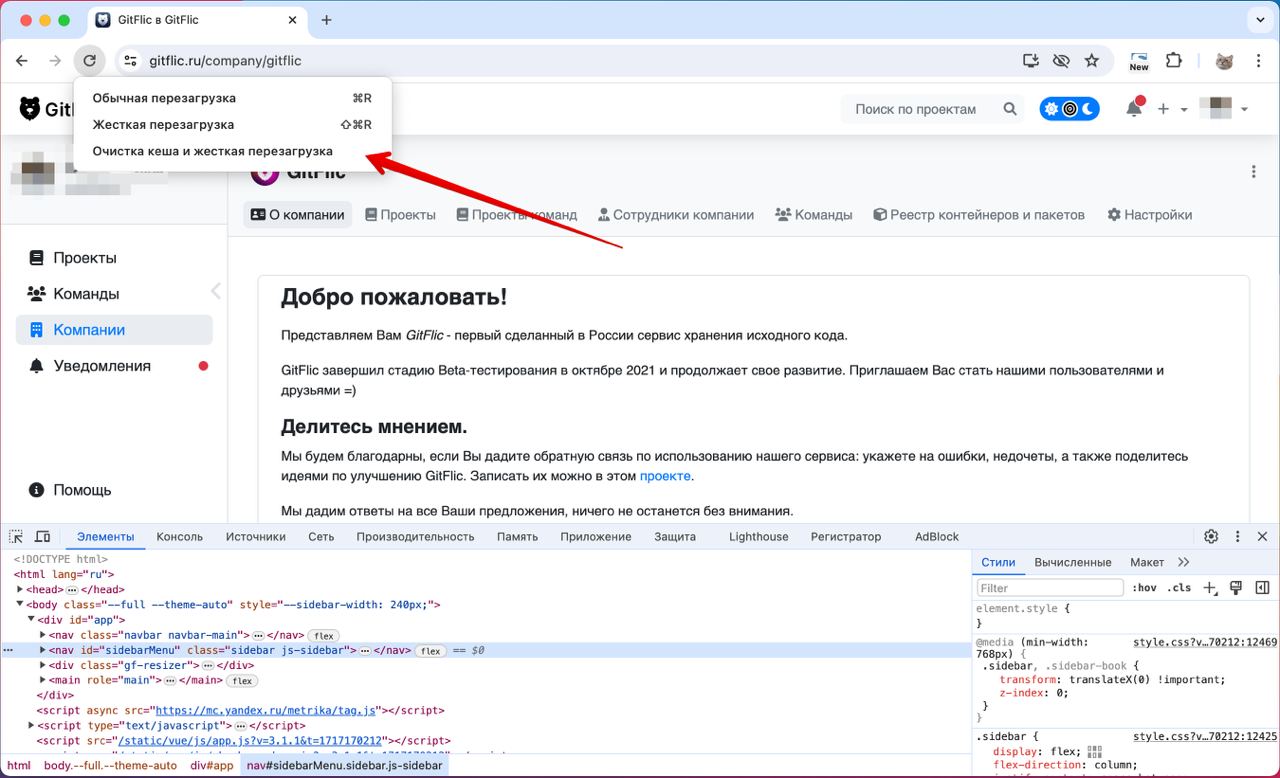Collapse the <body> node in DOM tree
The width and height of the screenshot is (1280, 778).
20,605
